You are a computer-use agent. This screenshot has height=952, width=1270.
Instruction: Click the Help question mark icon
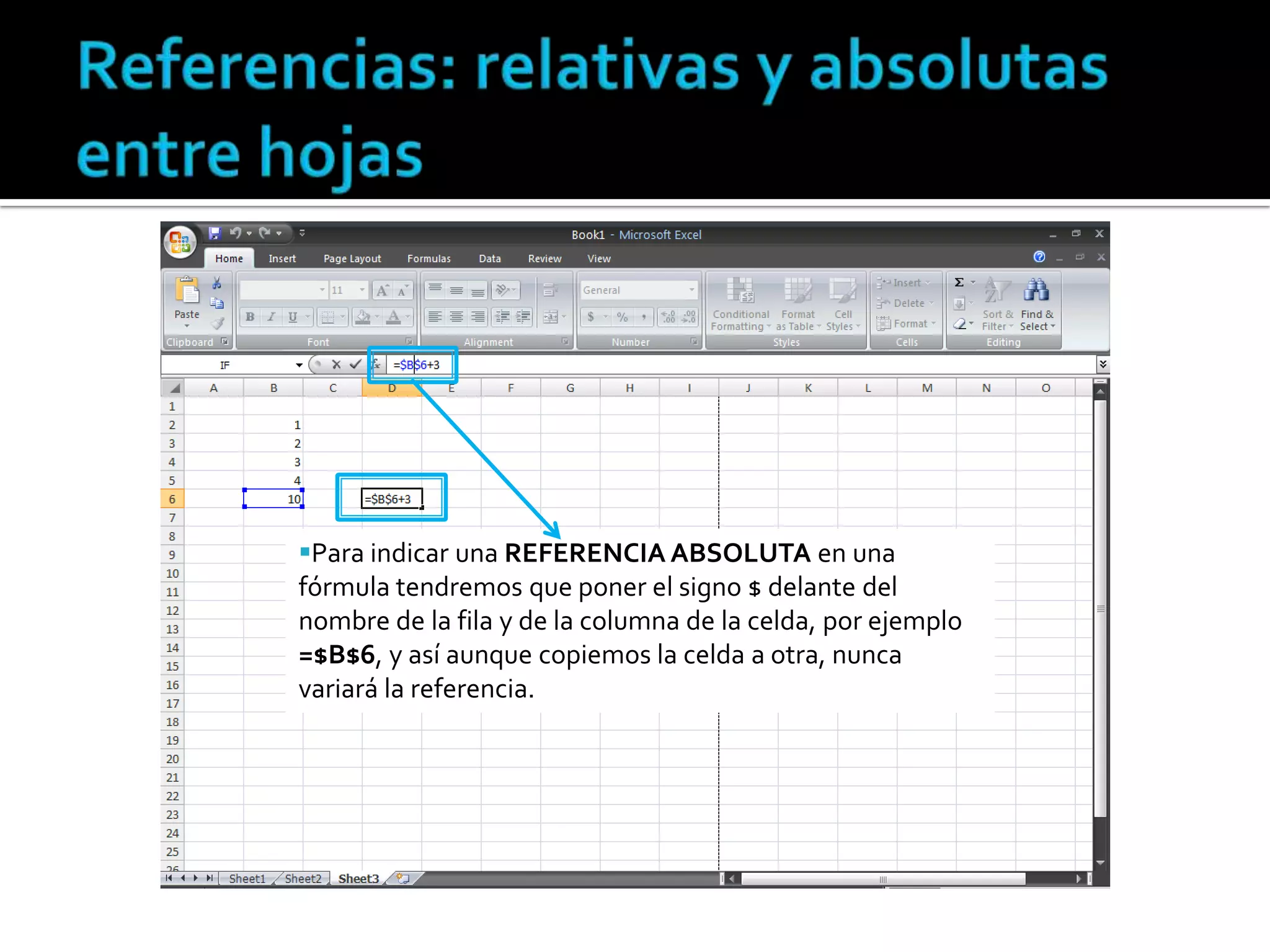[1039, 257]
